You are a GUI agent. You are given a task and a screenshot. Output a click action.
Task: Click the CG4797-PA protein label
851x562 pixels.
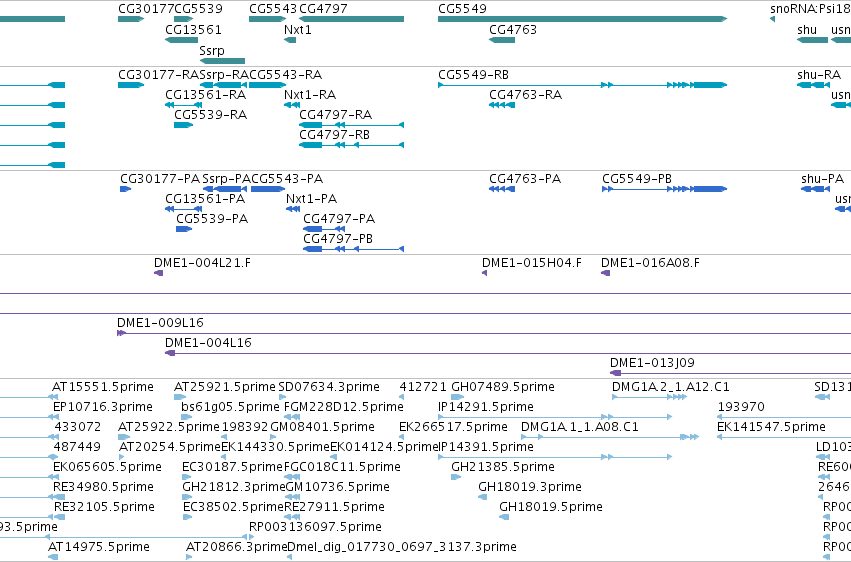(x=339, y=219)
